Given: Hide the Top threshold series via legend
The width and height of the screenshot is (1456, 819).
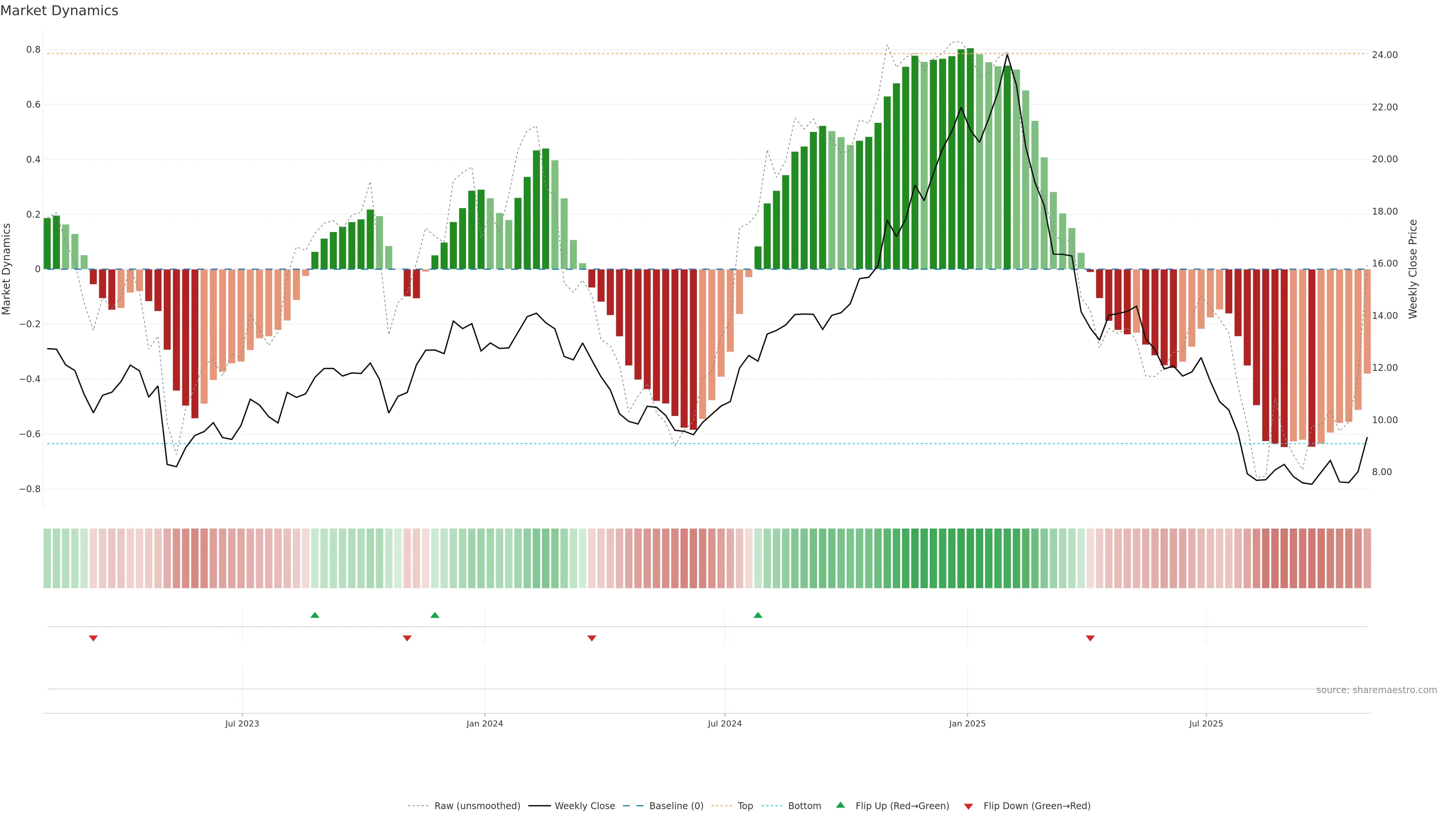Looking at the screenshot, I should pos(745,805).
